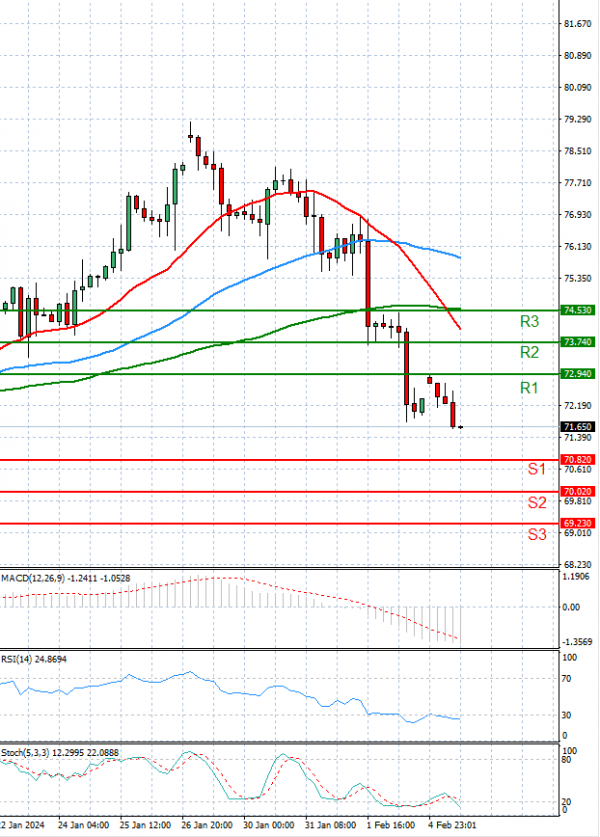Select the 69.230 red price tag
Image resolution: width=600 pixels, height=837 pixels.
[578, 523]
